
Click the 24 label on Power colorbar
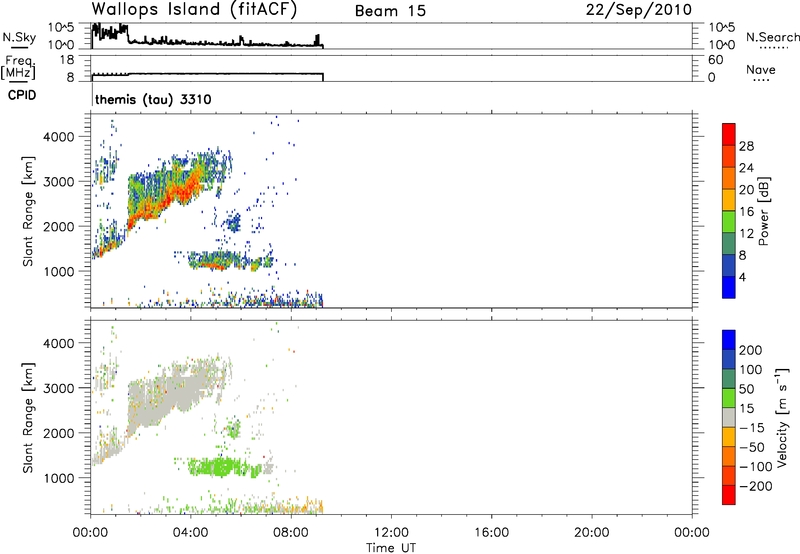(x=746, y=168)
